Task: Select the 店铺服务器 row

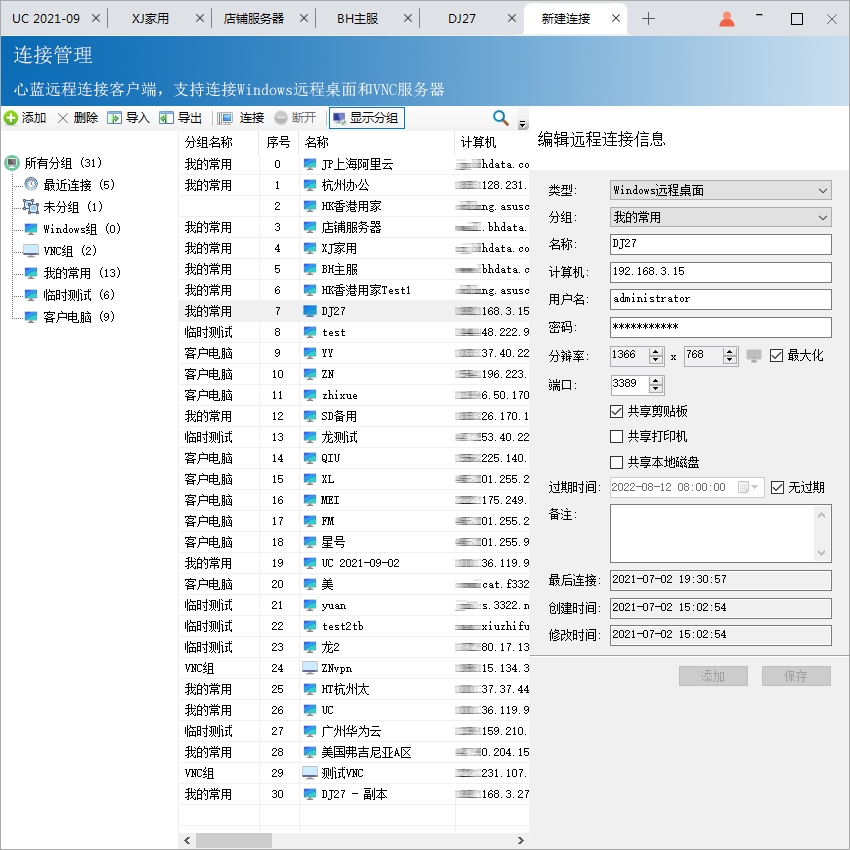Action: (x=354, y=227)
